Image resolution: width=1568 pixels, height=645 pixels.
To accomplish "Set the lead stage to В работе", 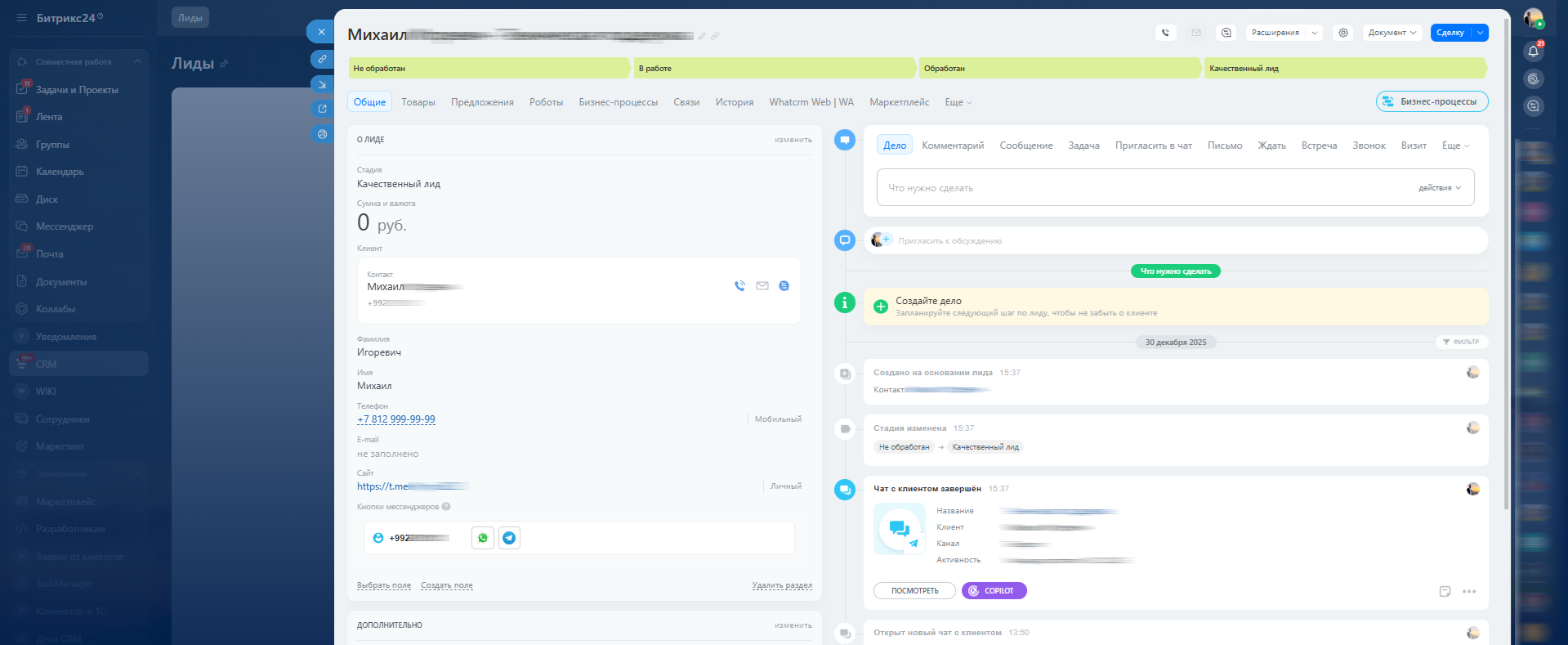I will 772,69.
